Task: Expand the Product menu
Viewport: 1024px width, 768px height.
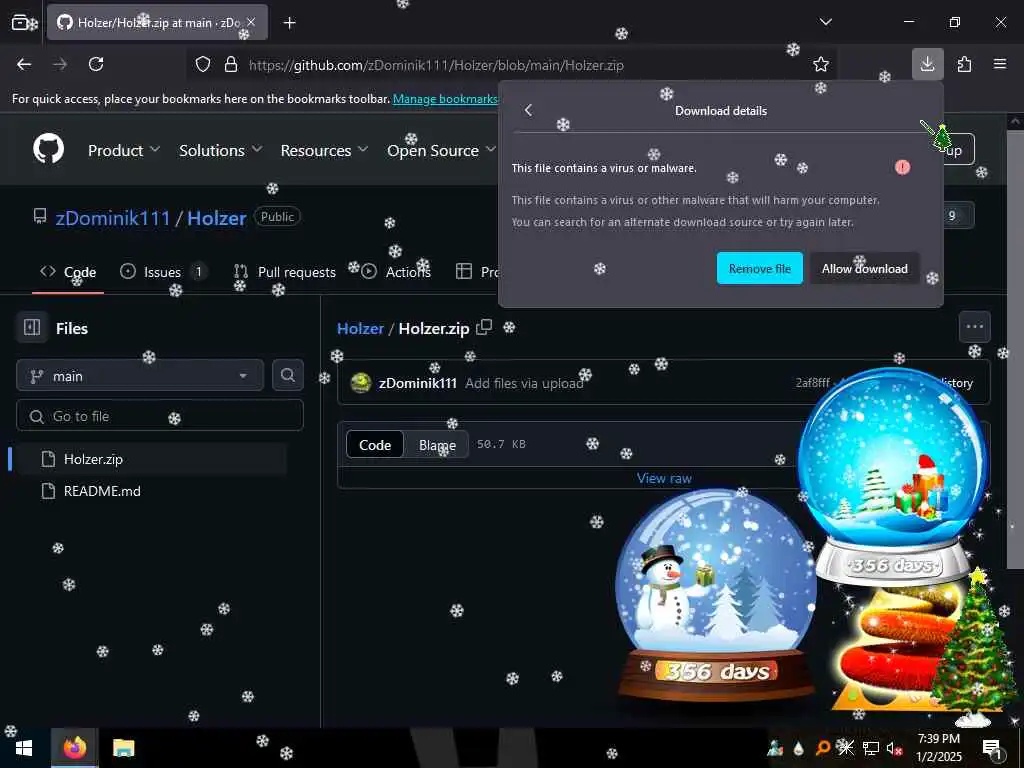Action: point(124,150)
